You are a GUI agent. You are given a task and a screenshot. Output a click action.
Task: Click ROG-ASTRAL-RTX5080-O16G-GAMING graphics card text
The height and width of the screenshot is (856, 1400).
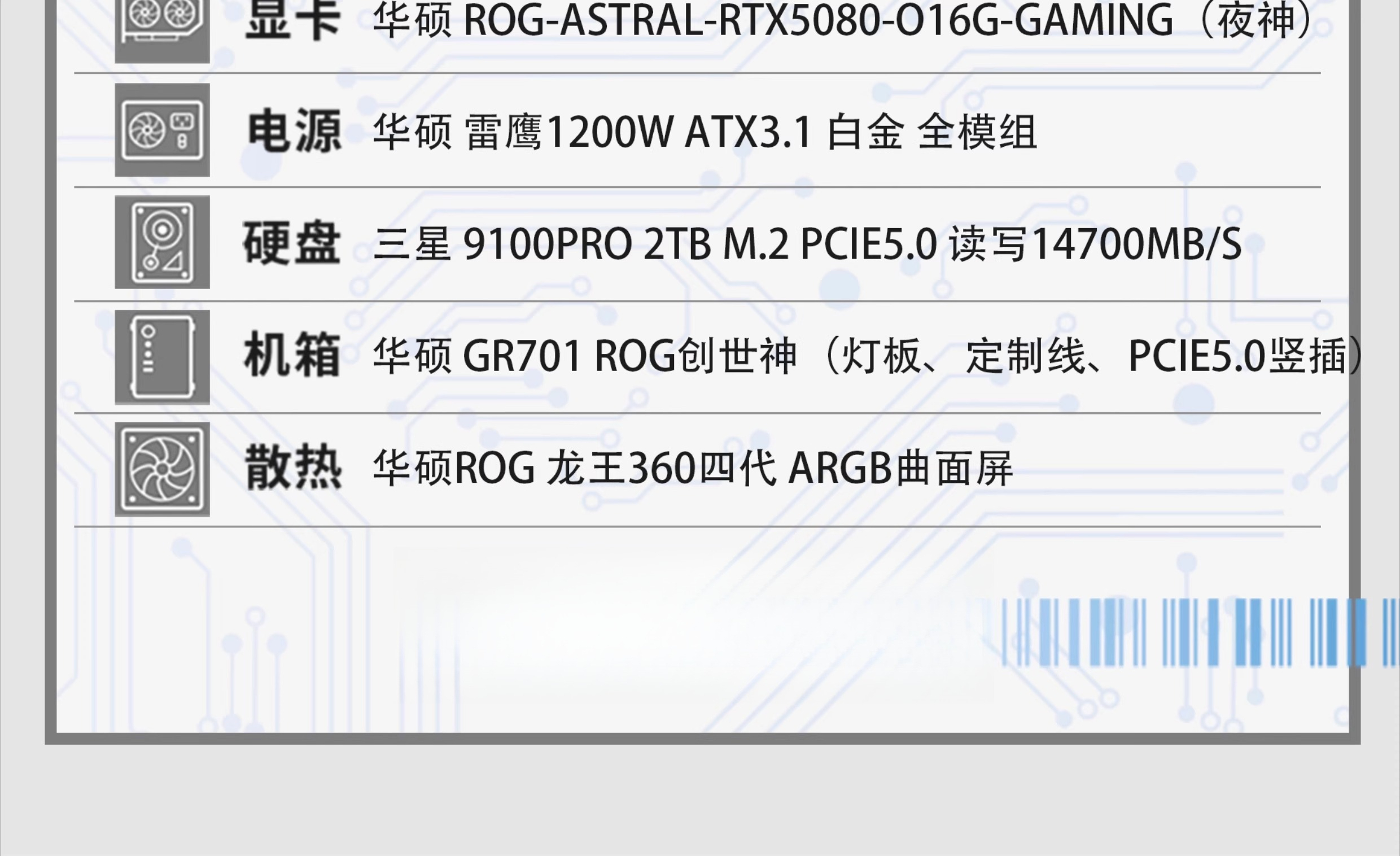point(818,20)
